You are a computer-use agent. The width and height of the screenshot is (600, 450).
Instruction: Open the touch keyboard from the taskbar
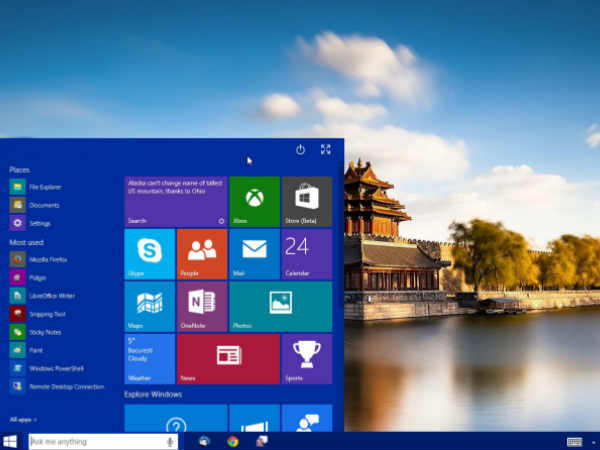pyautogui.click(x=574, y=442)
